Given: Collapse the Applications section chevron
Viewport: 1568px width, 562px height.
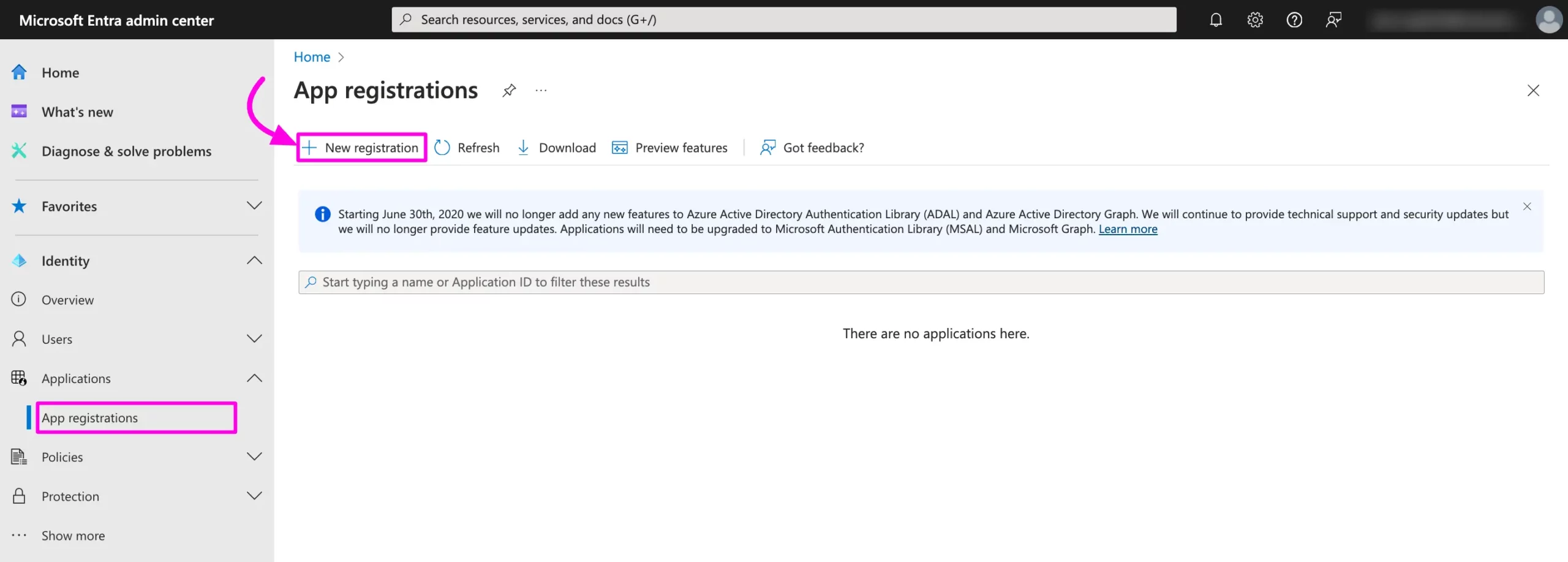Looking at the screenshot, I should click(x=254, y=379).
